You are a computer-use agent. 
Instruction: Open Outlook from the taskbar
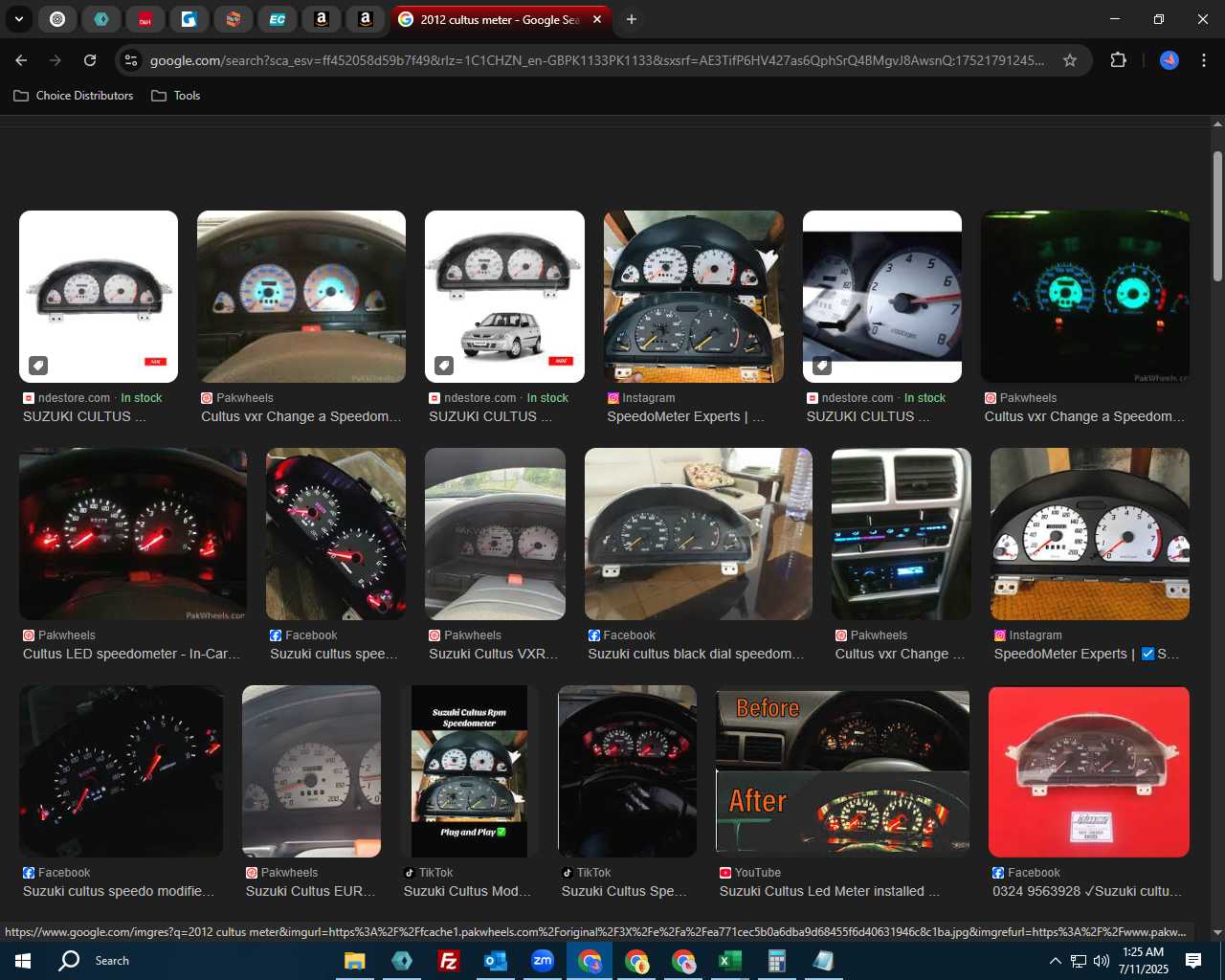click(495, 961)
